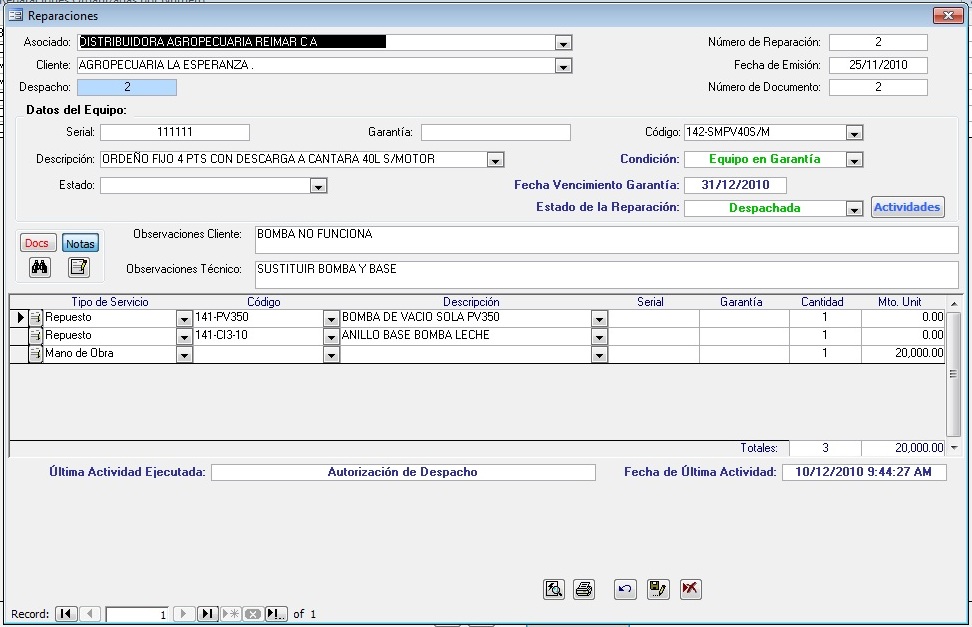Click the total amount 20,000.00 in Totales row

pos(903,448)
